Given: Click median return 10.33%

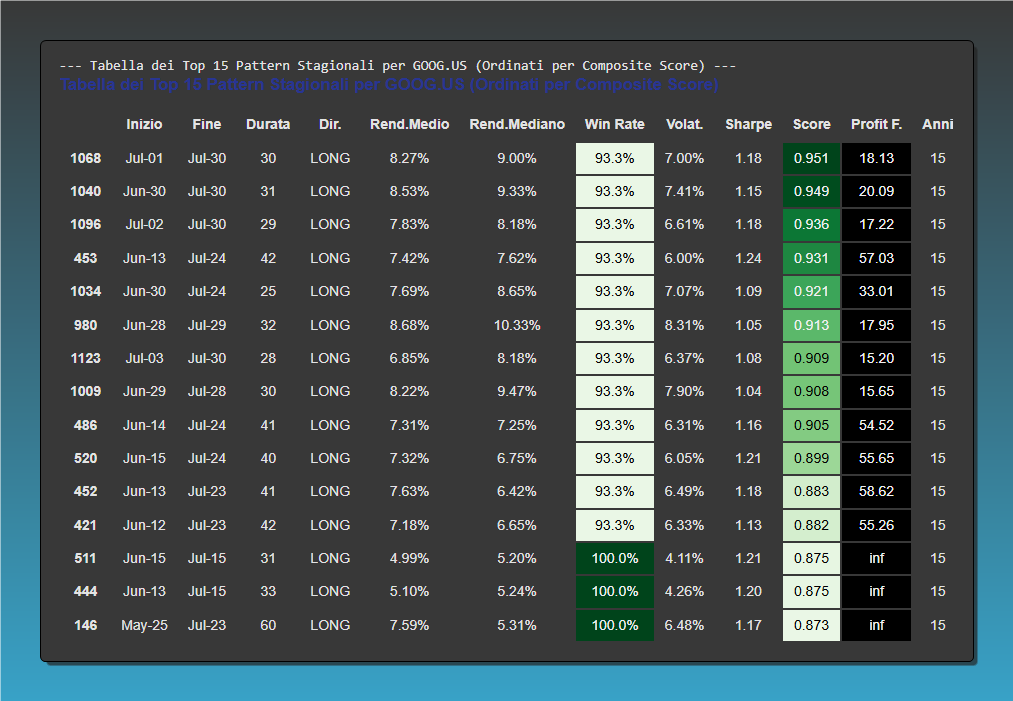Looking at the screenshot, I should tap(517, 325).
